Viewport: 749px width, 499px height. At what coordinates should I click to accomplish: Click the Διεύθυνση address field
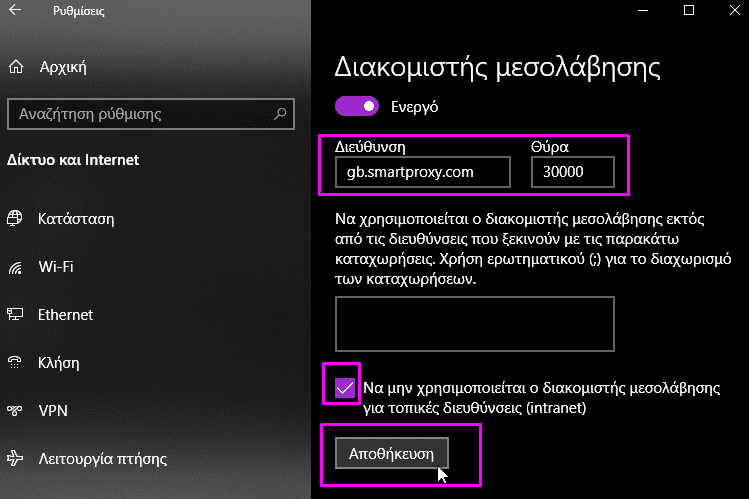(x=423, y=172)
